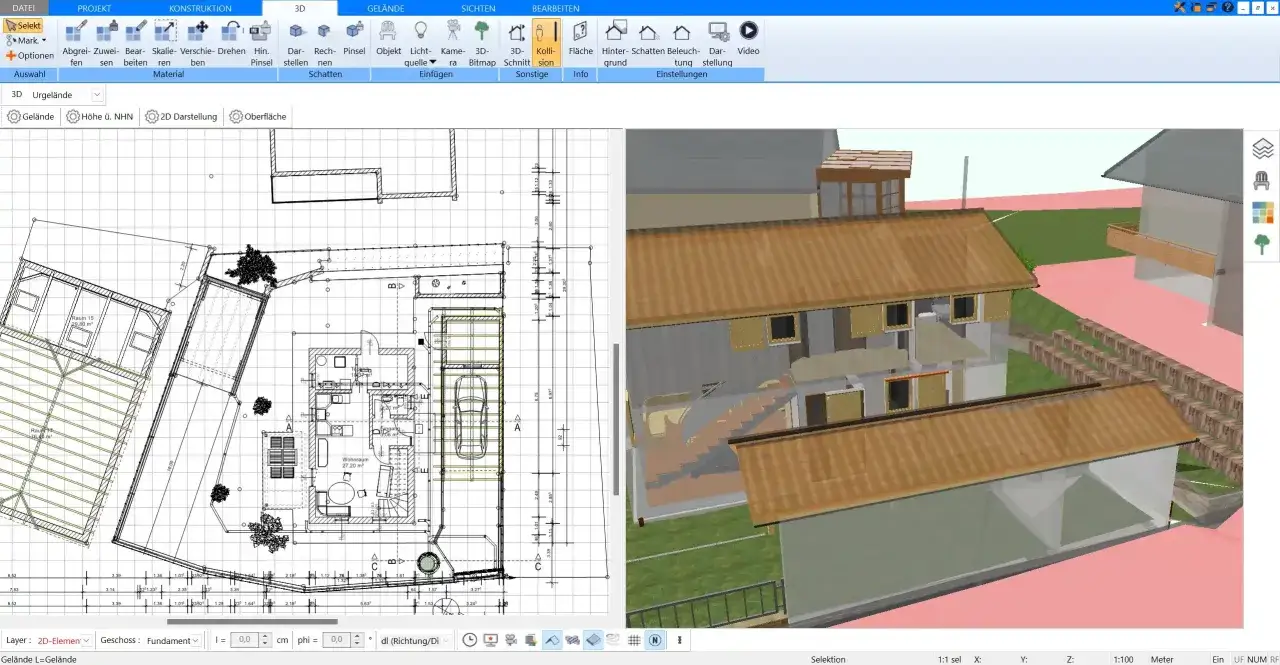
Task: Open tools wrench icon in title bar
Action: click(1182, 7)
